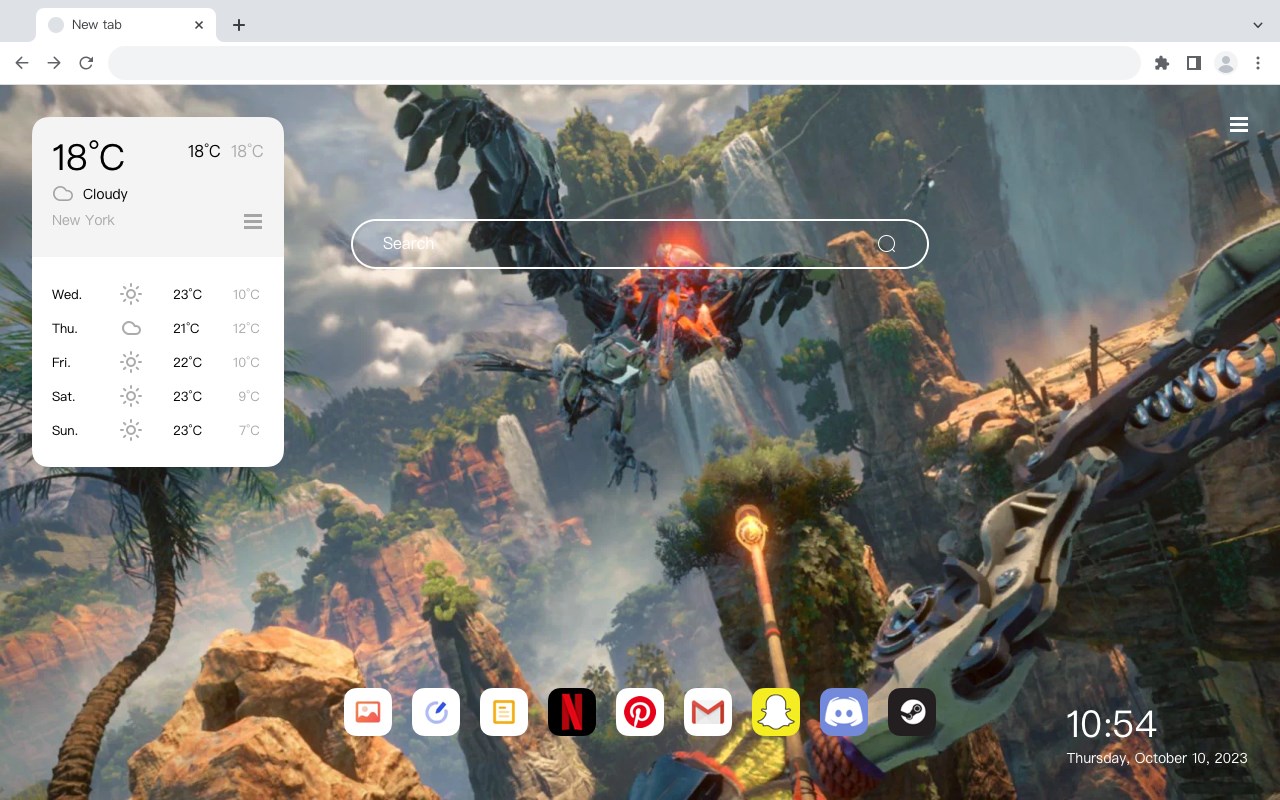Open the Discord shortcut
The image size is (1280, 800).
844,712
